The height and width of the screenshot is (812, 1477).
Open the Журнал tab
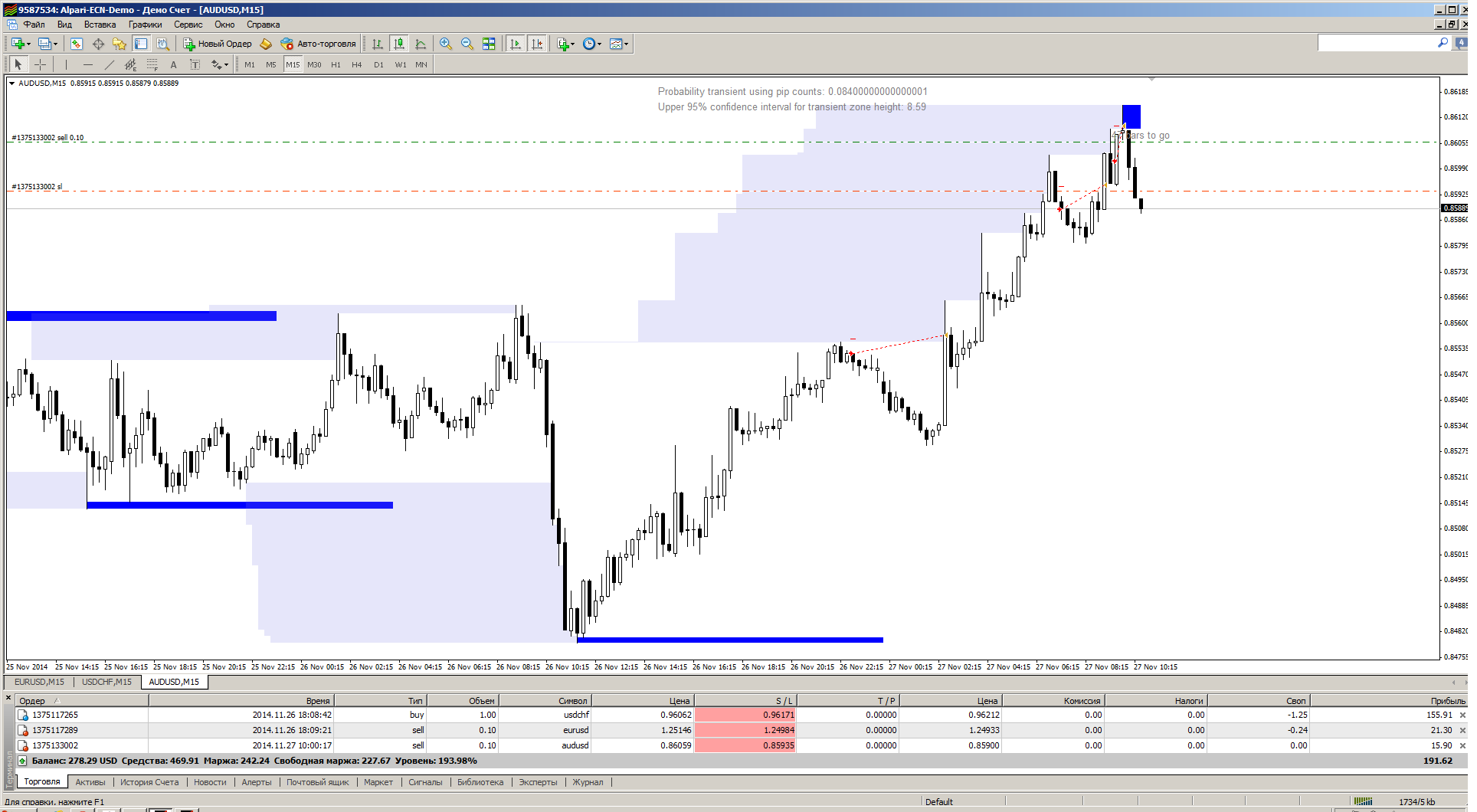click(588, 782)
